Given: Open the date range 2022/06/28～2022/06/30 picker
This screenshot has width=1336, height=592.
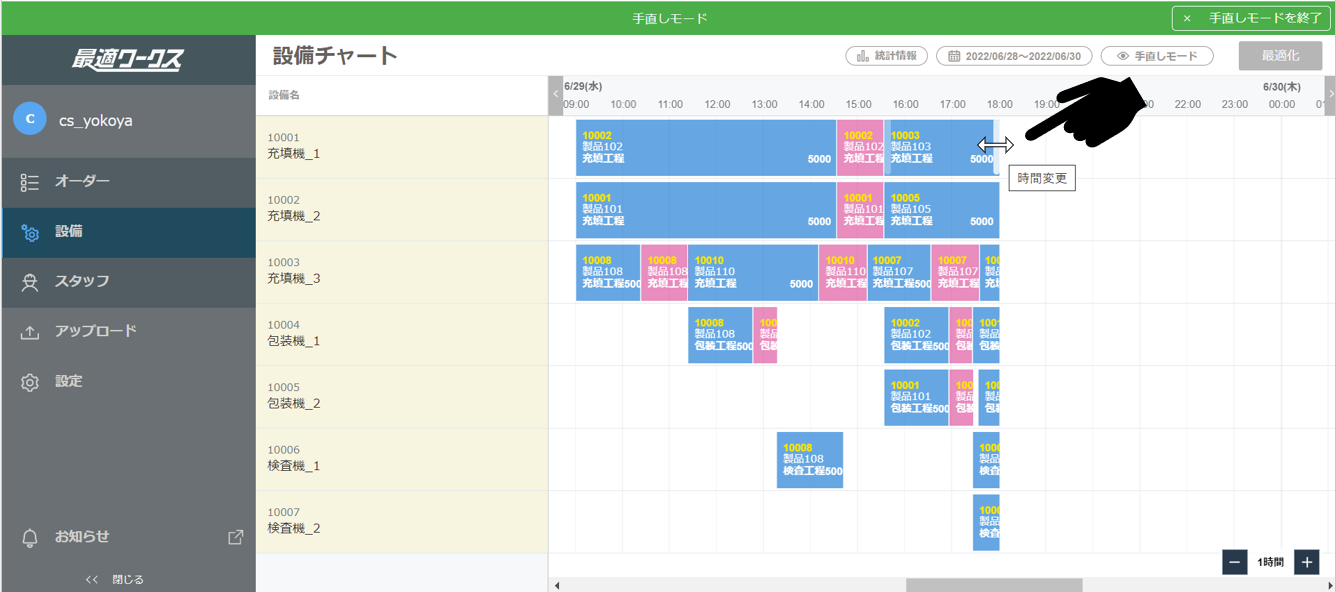Looking at the screenshot, I should pos(1014,56).
